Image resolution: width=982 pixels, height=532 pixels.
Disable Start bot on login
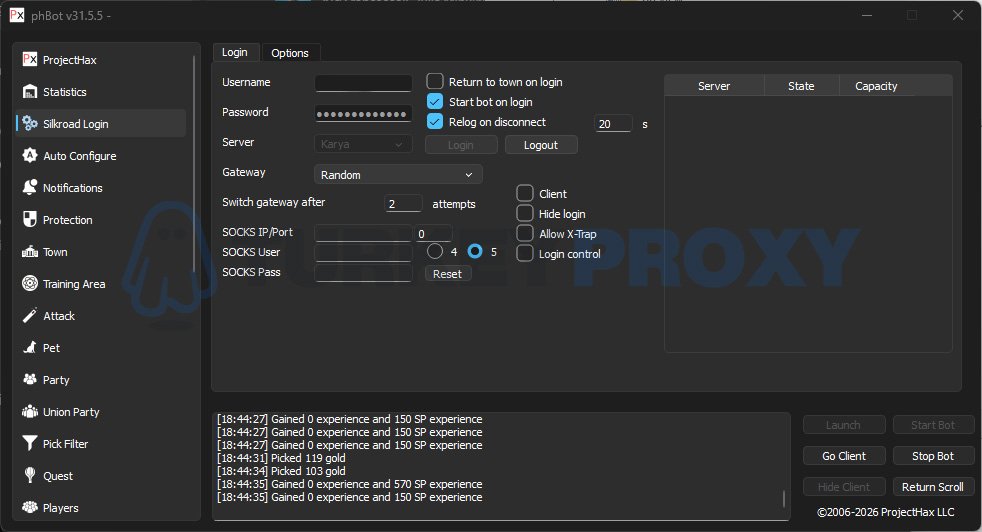(435, 102)
